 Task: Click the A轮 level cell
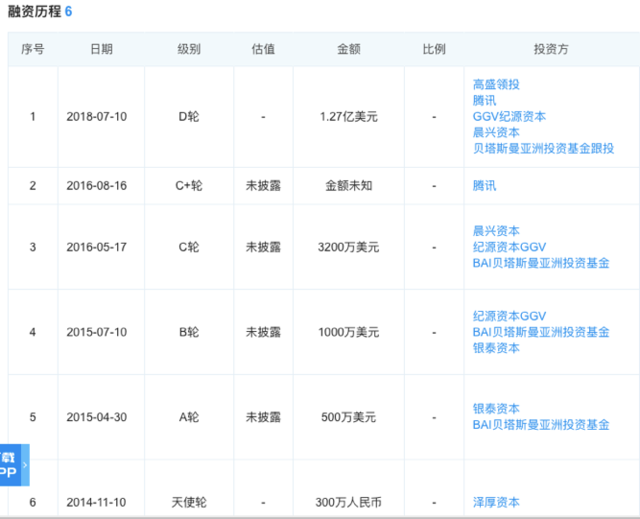[x=189, y=417]
